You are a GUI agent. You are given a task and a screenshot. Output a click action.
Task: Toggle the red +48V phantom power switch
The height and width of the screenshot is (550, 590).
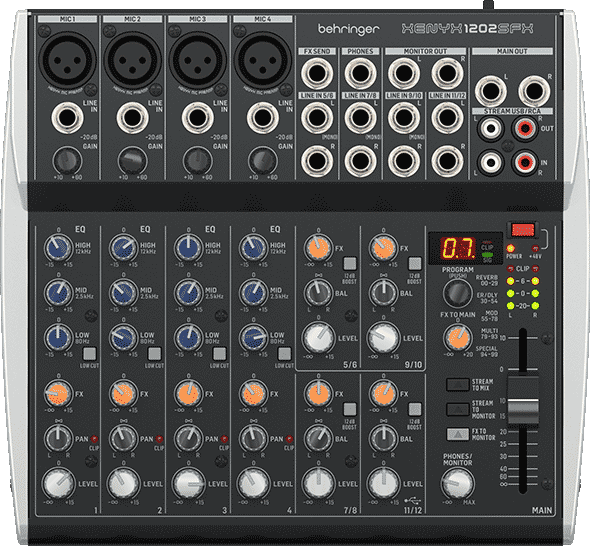click(x=523, y=230)
